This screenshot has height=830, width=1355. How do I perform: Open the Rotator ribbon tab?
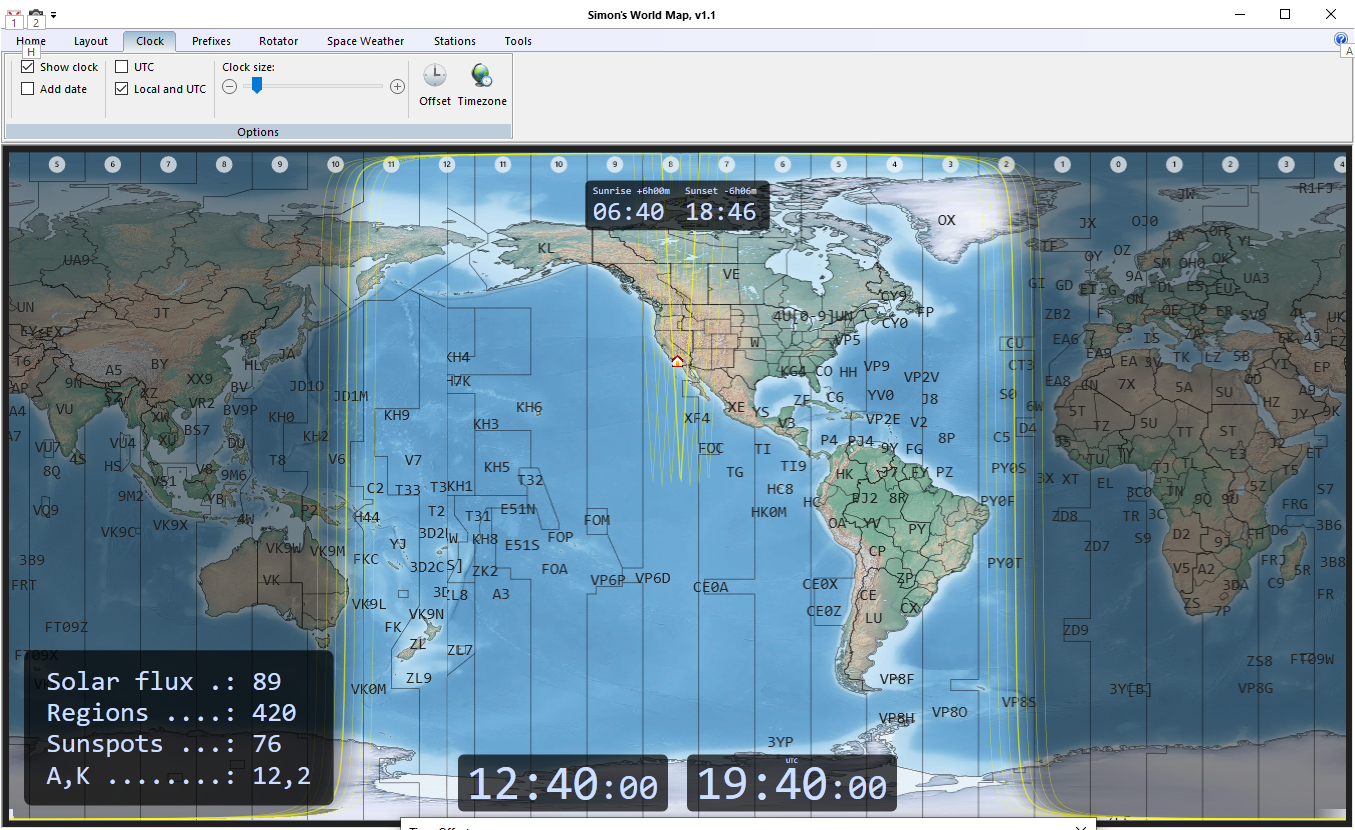point(278,41)
